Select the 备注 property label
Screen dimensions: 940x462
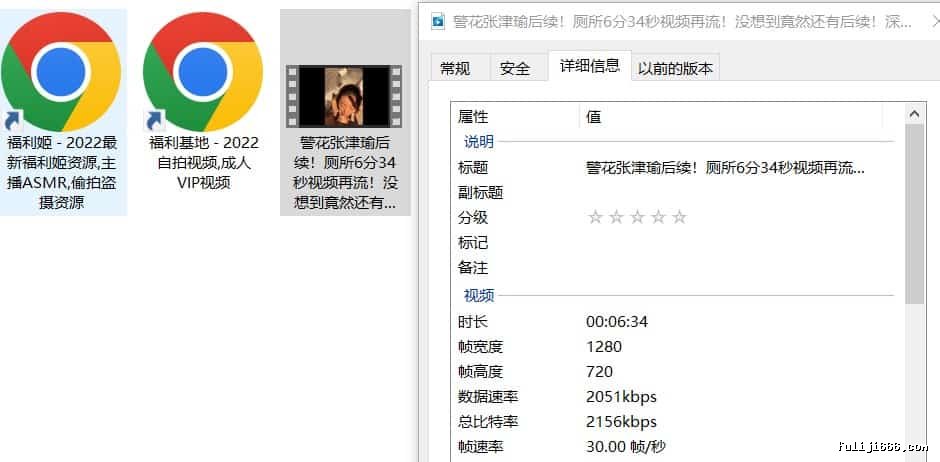tap(473, 267)
